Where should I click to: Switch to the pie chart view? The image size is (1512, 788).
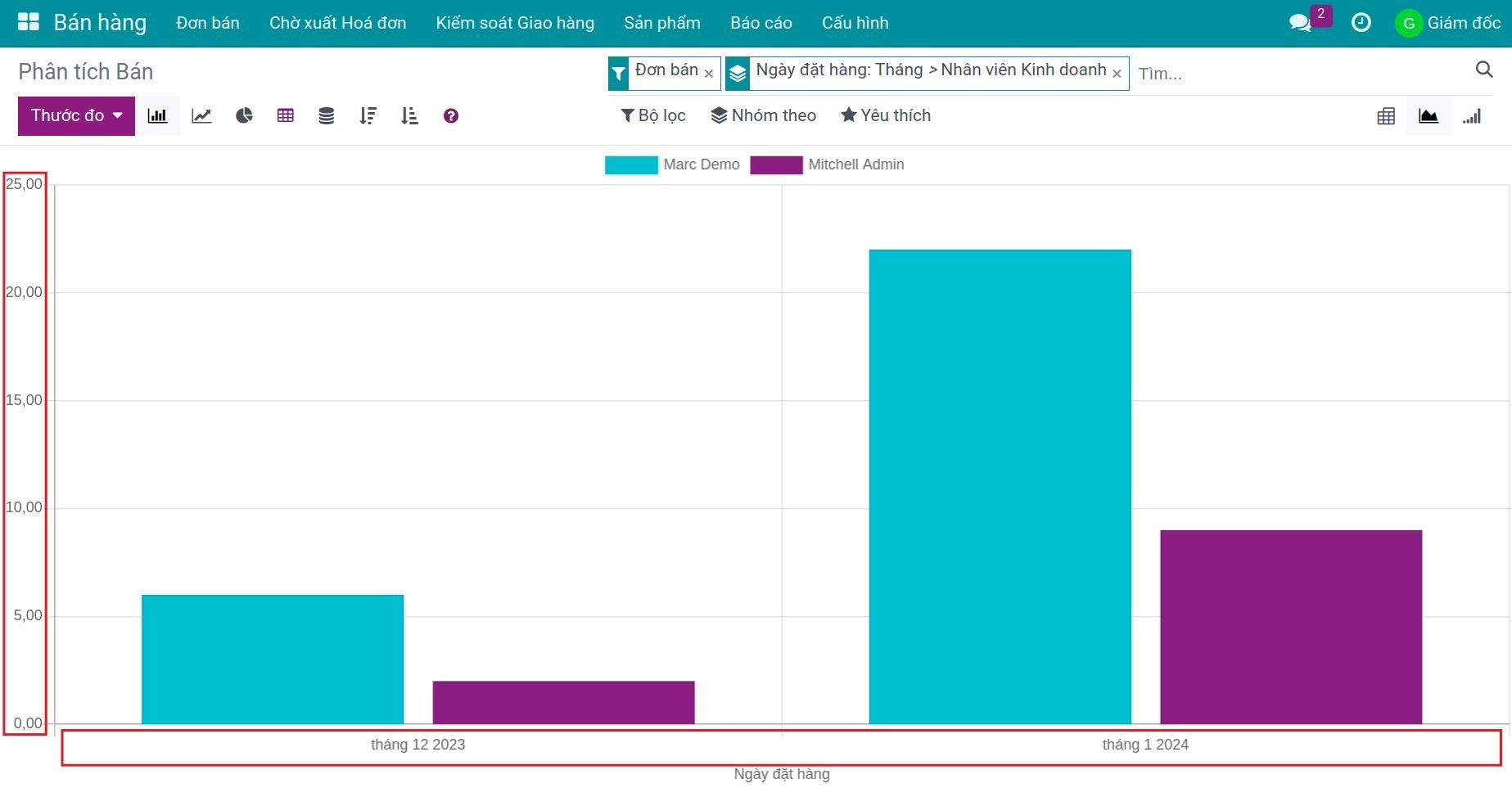click(x=244, y=116)
